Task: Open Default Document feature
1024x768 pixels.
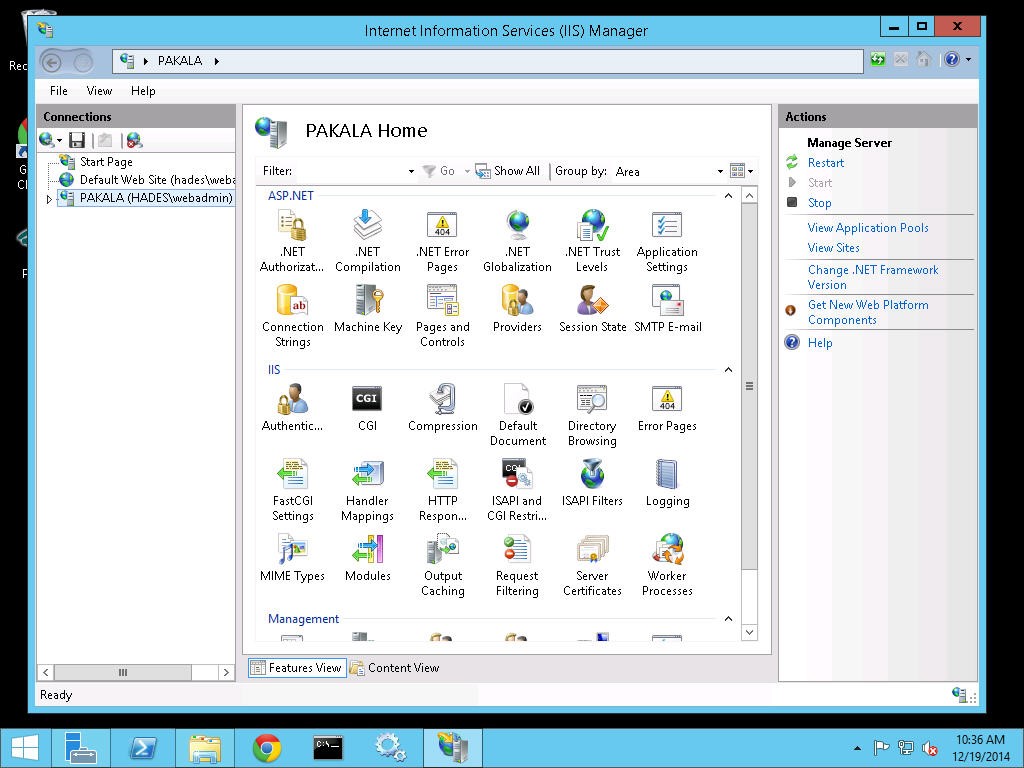Action: 517,415
